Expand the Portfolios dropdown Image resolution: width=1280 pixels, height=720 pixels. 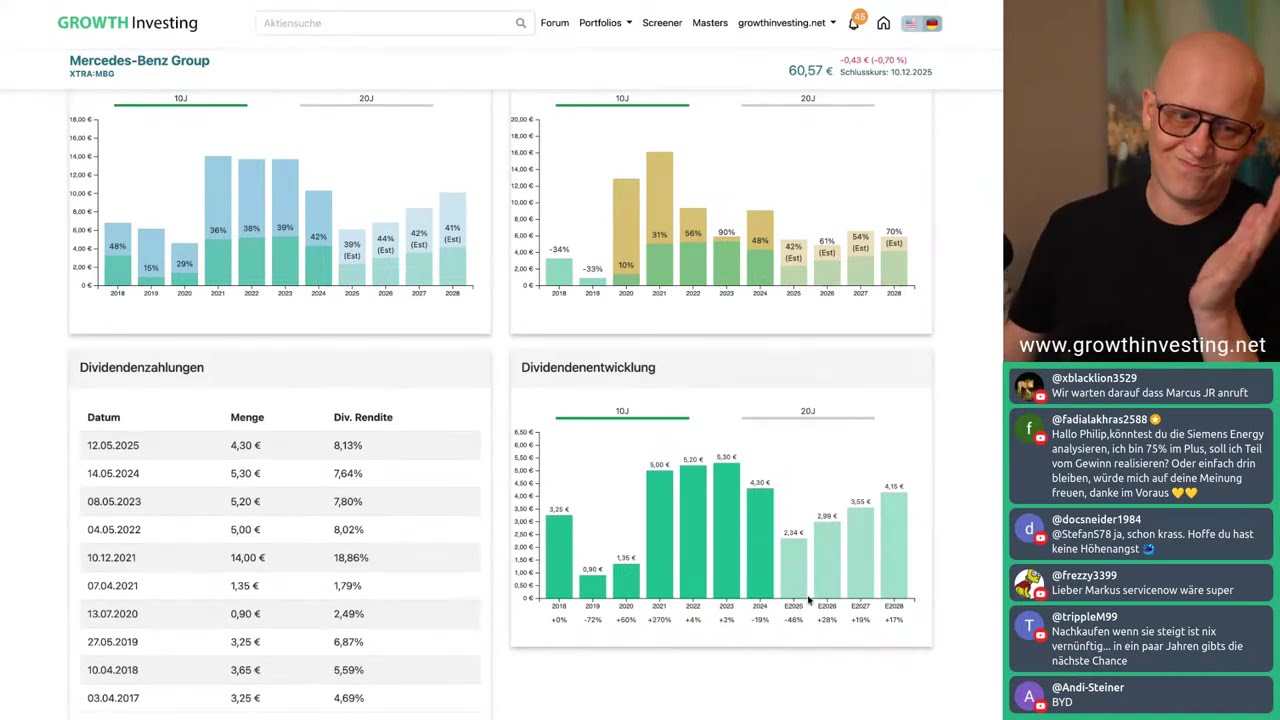pyautogui.click(x=605, y=23)
